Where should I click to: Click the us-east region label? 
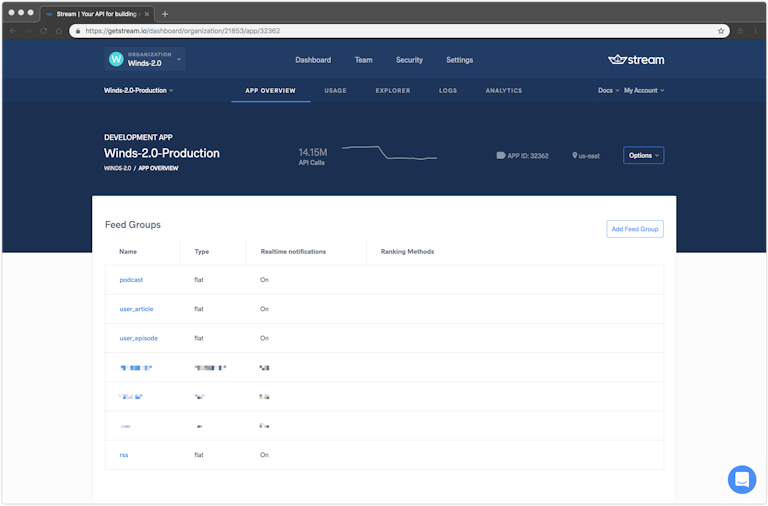[x=589, y=156]
